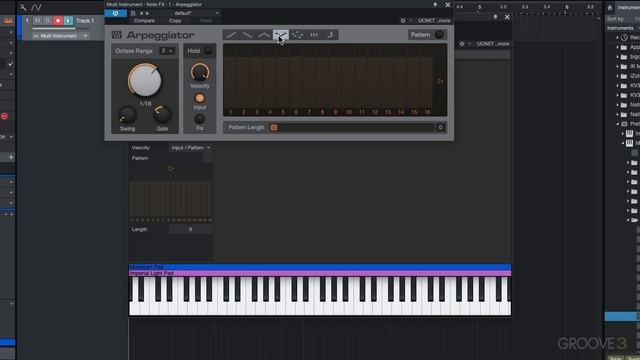
Task: Click the Pattern Length value field
Action: pyautogui.click(x=440, y=127)
